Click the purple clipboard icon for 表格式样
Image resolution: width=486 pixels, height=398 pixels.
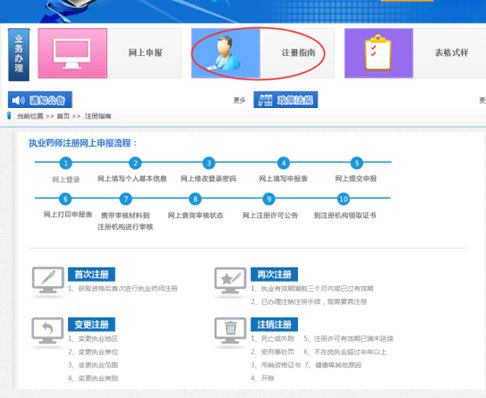point(379,53)
